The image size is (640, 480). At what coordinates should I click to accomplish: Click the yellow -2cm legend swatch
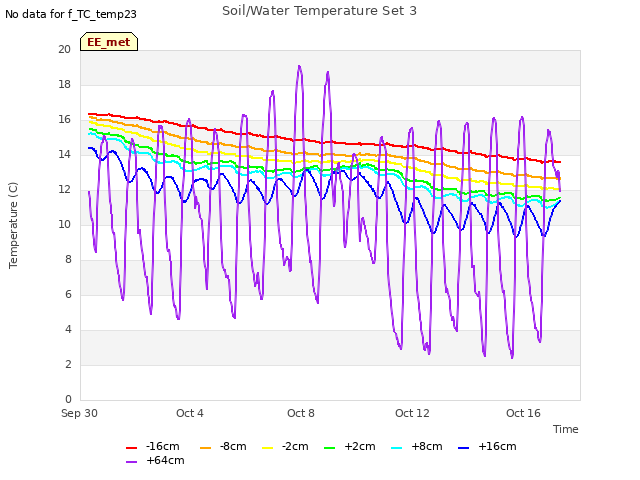coord(267,448)
